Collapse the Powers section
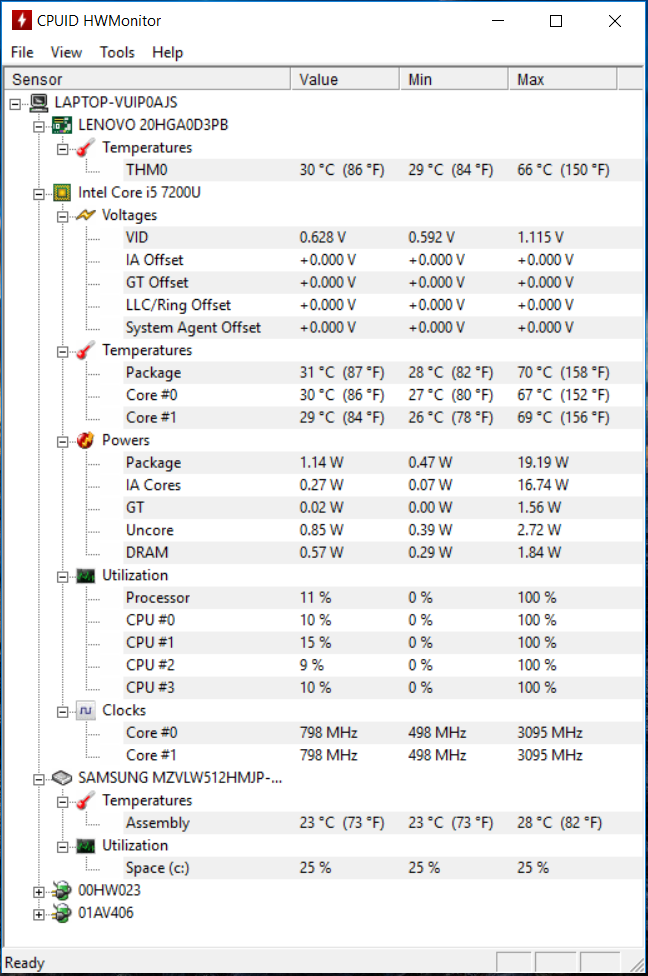 coord(62,442)
